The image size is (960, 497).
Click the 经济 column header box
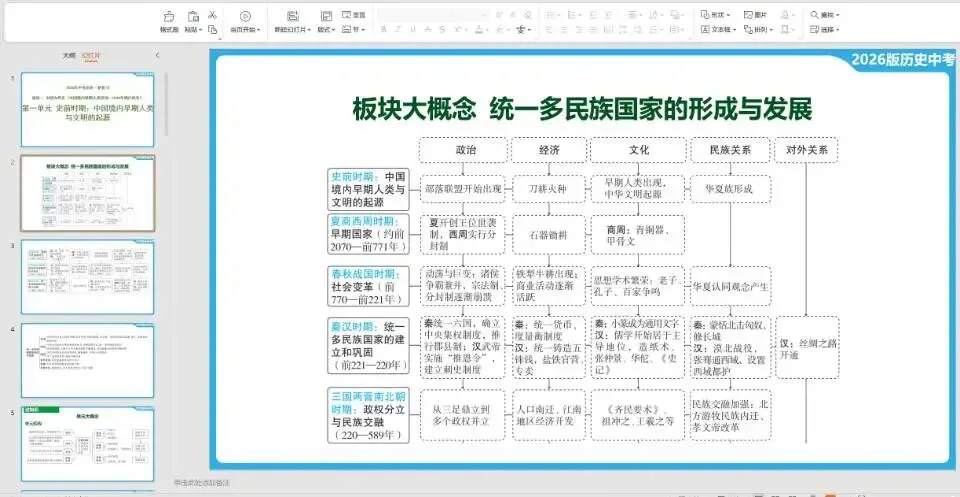pos(548,150)
